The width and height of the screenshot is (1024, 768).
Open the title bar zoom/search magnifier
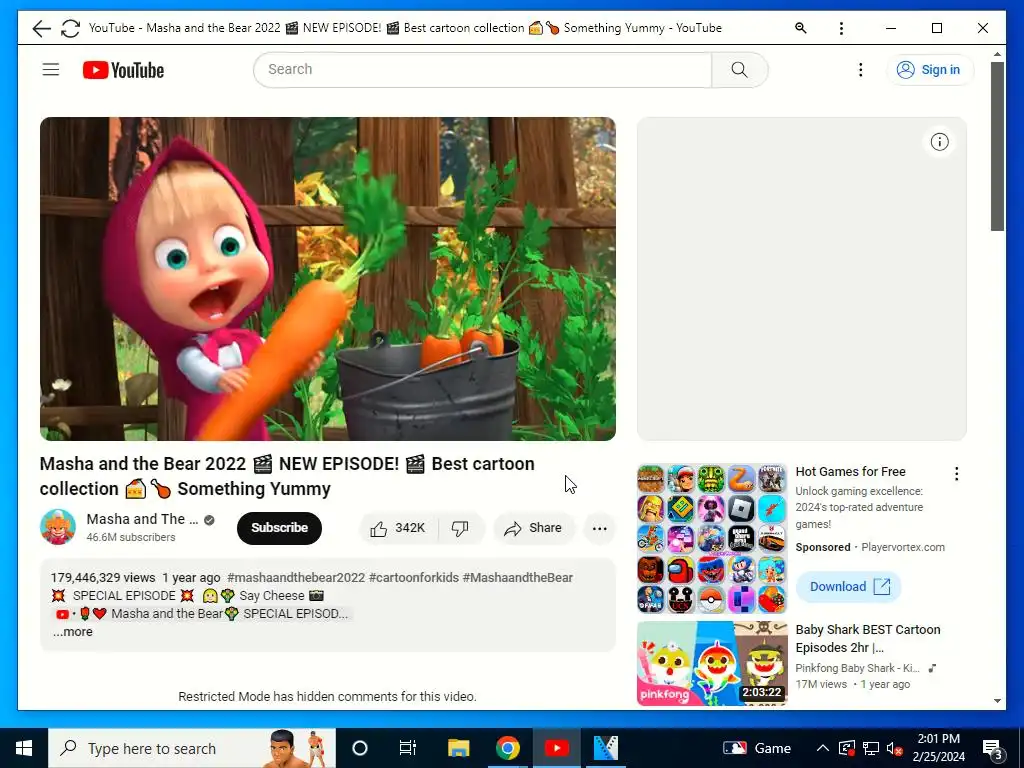(801, 28)
